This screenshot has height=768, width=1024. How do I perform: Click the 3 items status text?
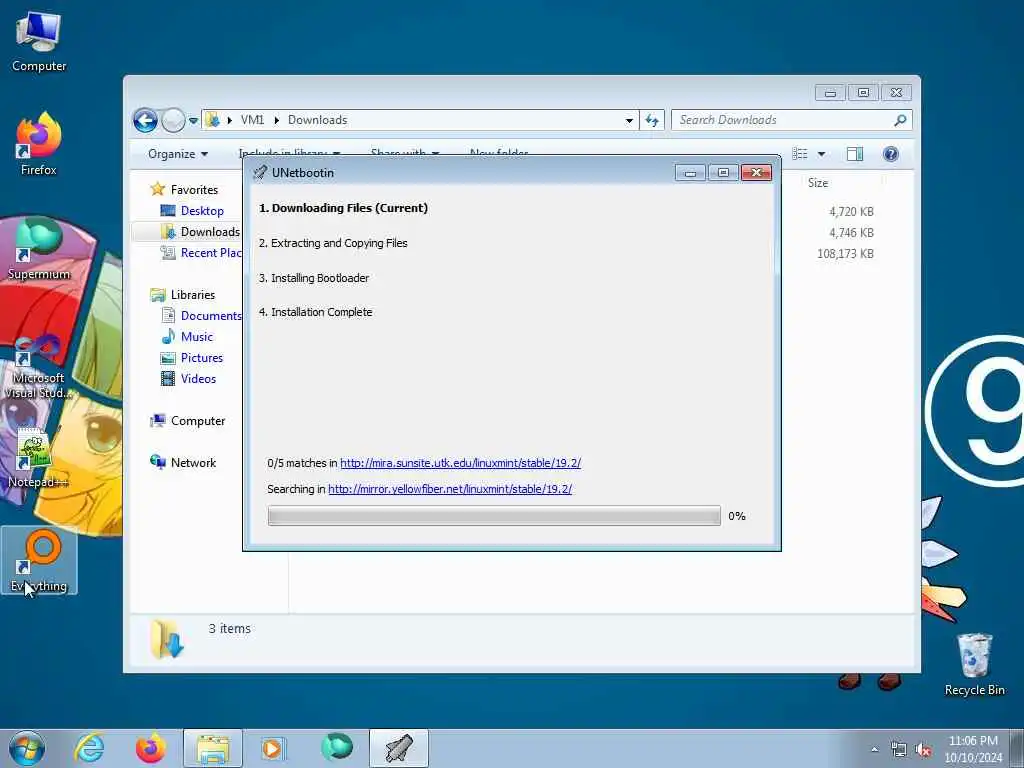pos(230,628)
